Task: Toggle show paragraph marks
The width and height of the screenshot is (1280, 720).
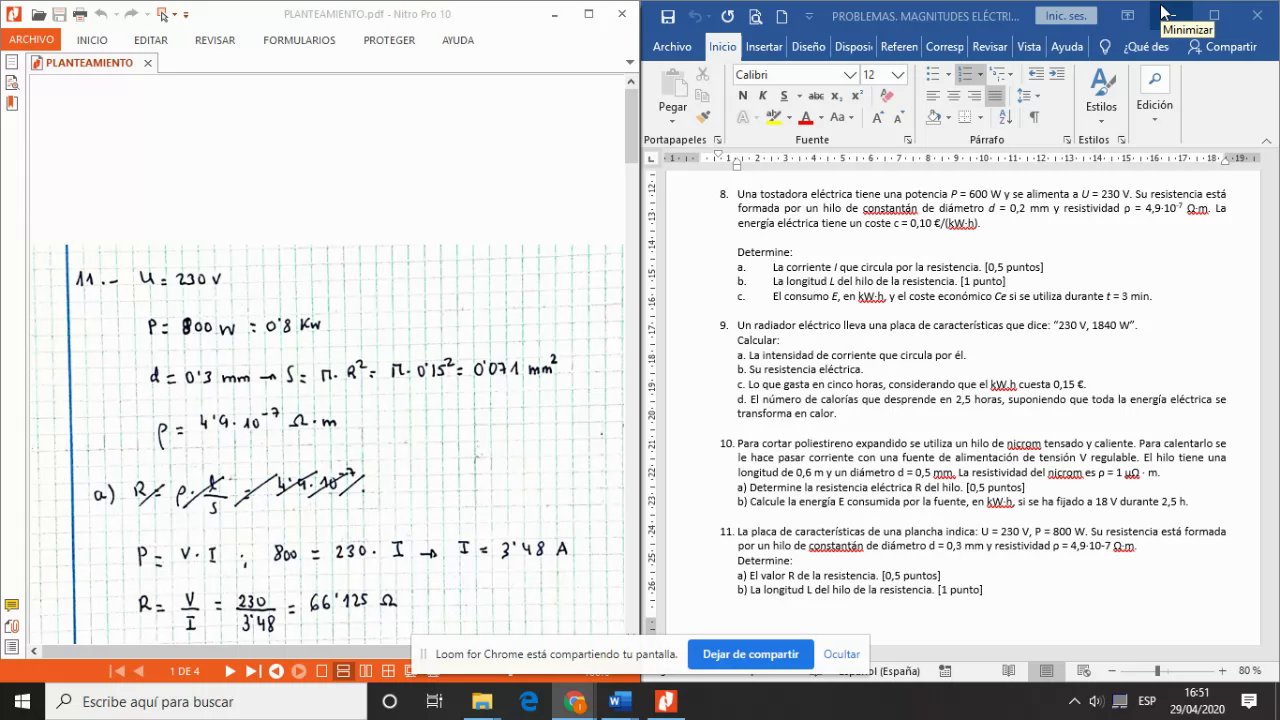Action: coord(1034,117)
